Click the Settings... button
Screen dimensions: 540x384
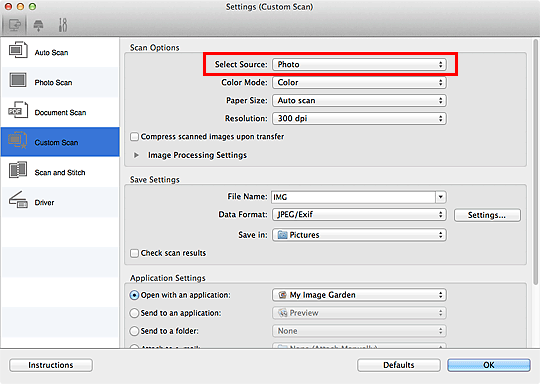487,215
